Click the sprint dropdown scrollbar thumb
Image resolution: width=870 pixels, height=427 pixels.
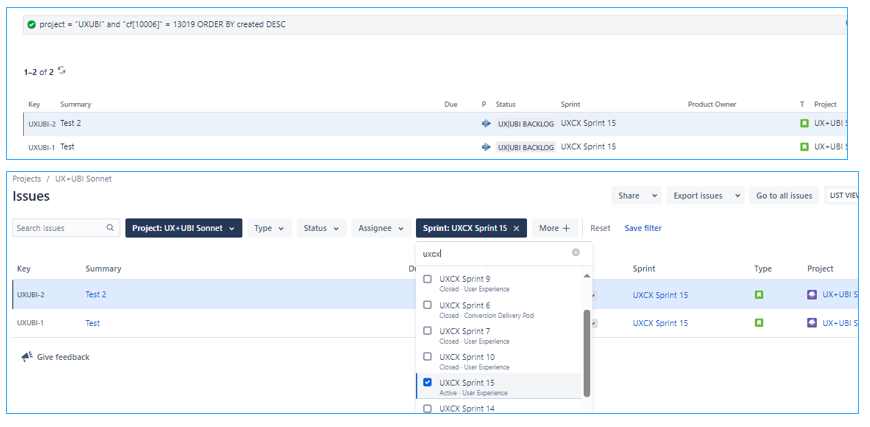click(x=587, y=353)
